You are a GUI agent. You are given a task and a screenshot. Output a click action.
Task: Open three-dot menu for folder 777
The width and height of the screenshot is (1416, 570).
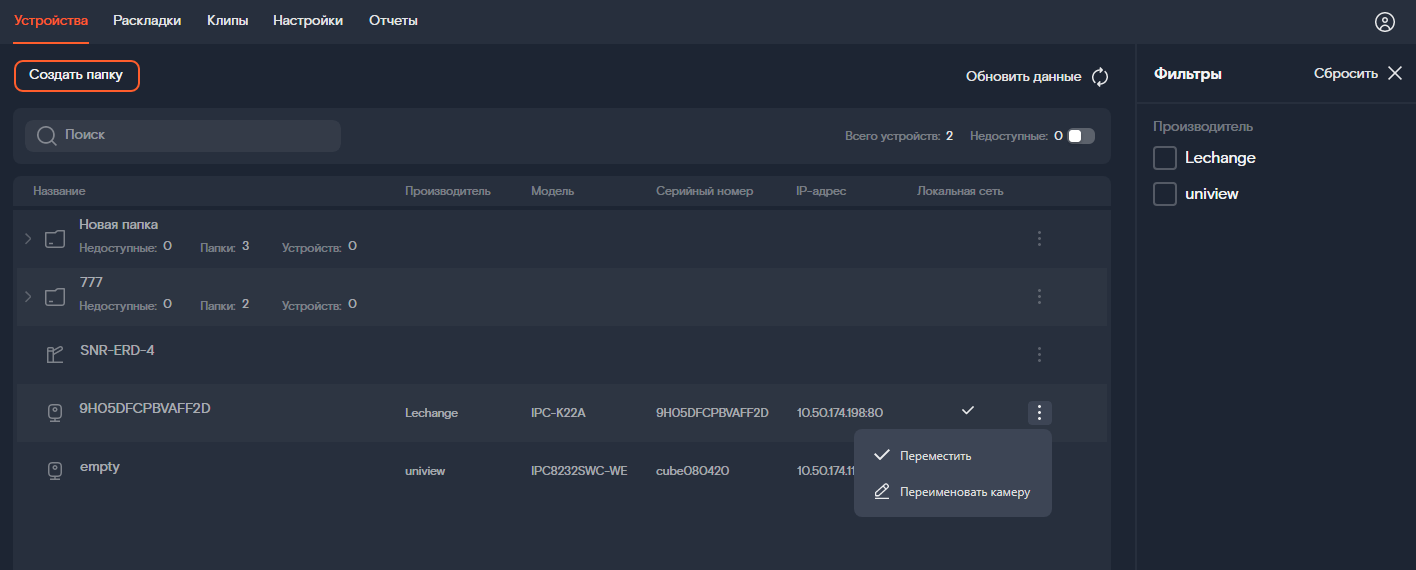[x=1039, y=296]
